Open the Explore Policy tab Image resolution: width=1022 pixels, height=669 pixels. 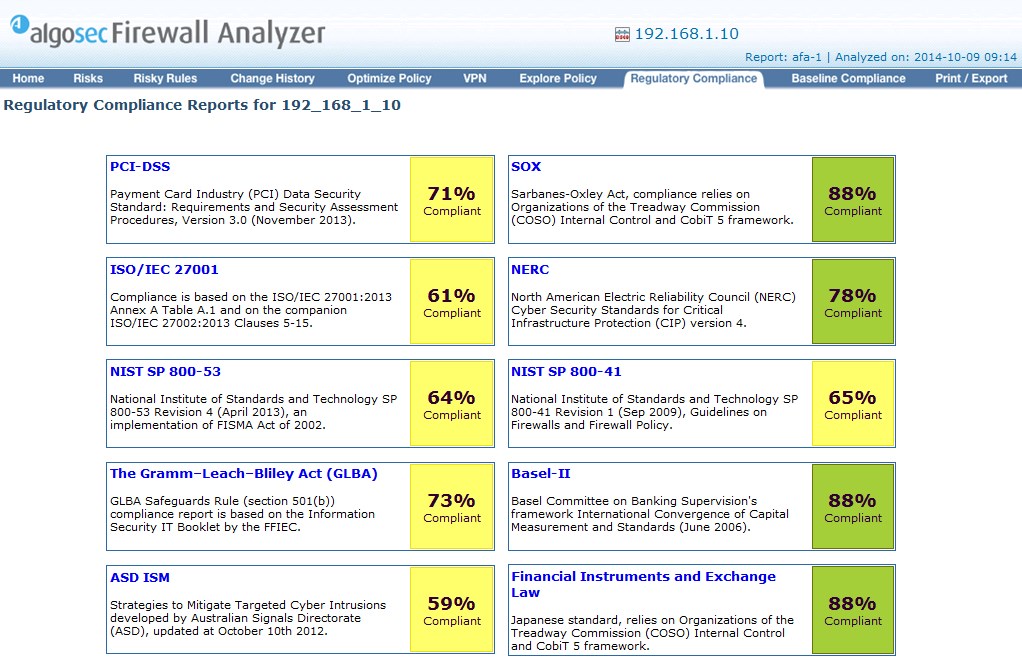click(x=558, y=78)
